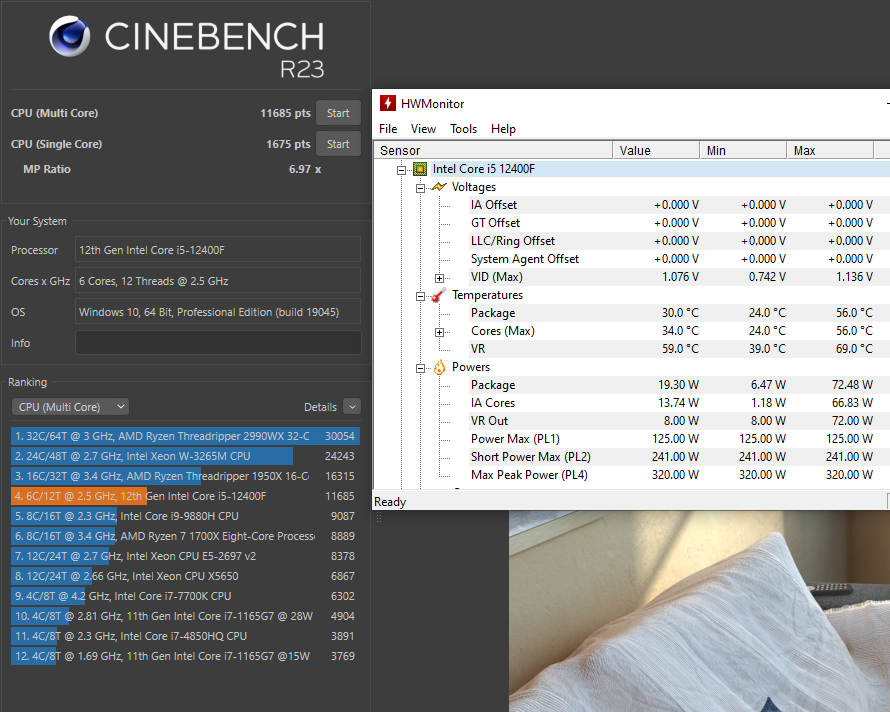This screenshot has height=712, width=890.
Task: Click the Processor field showing i5-12400F
Action: tap(218, 250)
